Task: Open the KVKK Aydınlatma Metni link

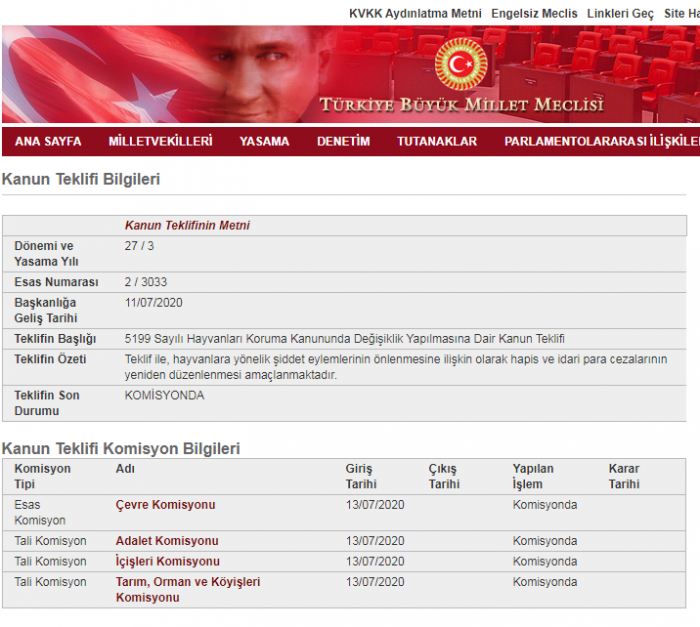Action: (415, 13)
